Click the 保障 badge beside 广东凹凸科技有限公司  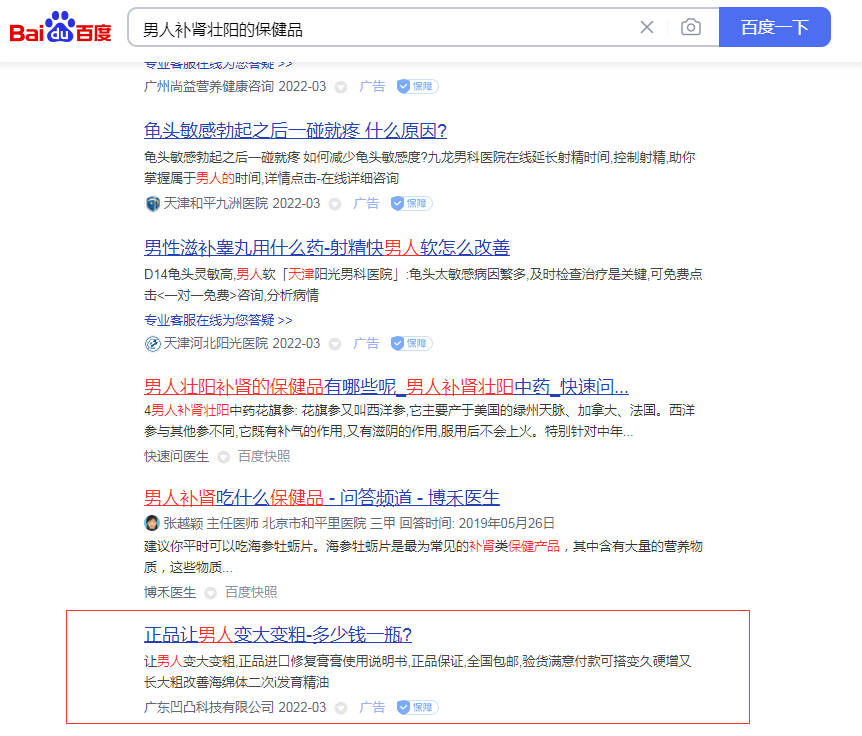(417, 707)
